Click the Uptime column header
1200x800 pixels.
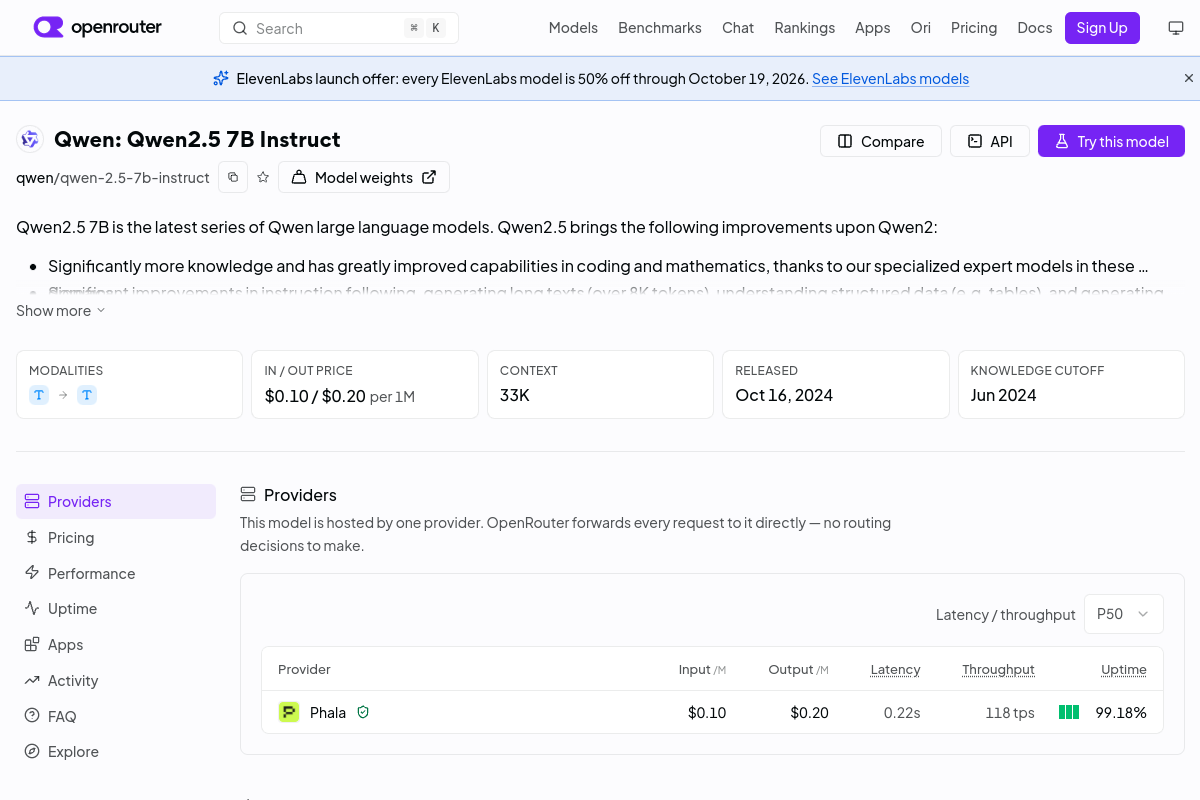point(1124,669)
